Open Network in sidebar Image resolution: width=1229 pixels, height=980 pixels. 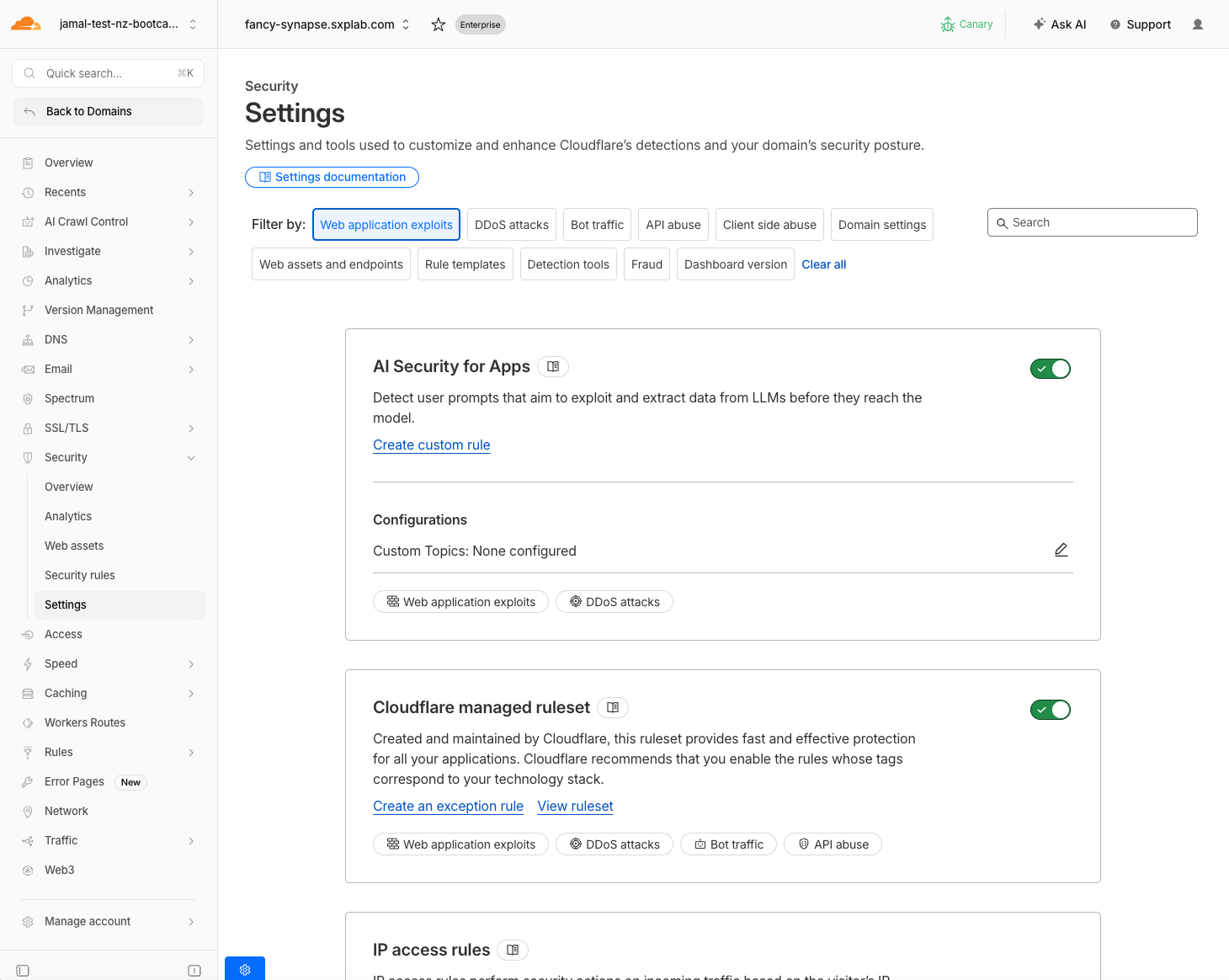pos(67,811)
